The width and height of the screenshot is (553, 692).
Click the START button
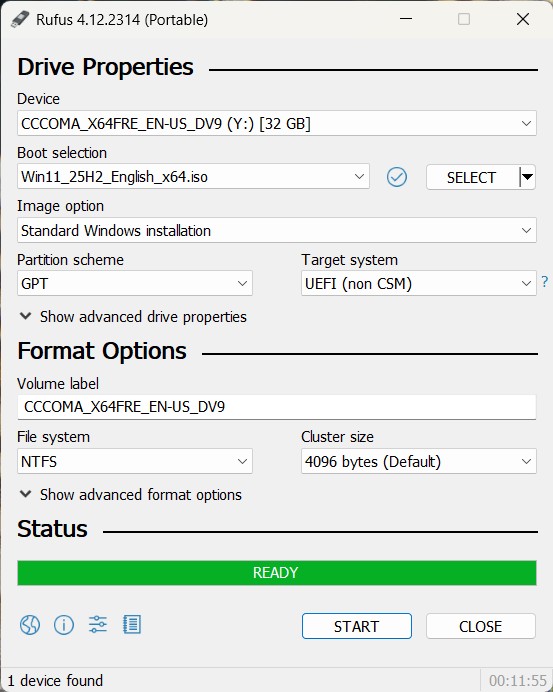[357, 626]
